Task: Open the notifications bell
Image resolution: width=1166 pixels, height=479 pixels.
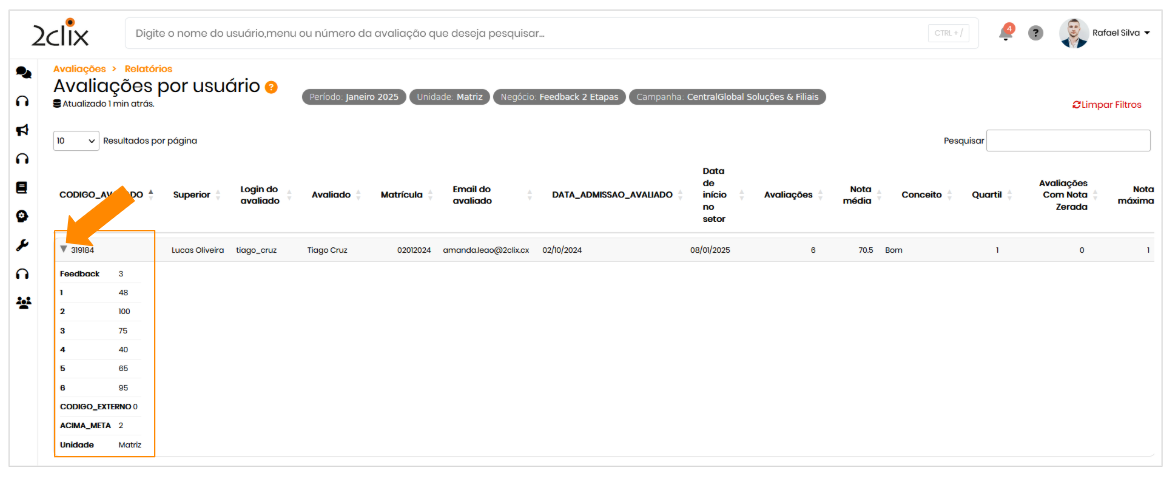Action: (1005, 33)
